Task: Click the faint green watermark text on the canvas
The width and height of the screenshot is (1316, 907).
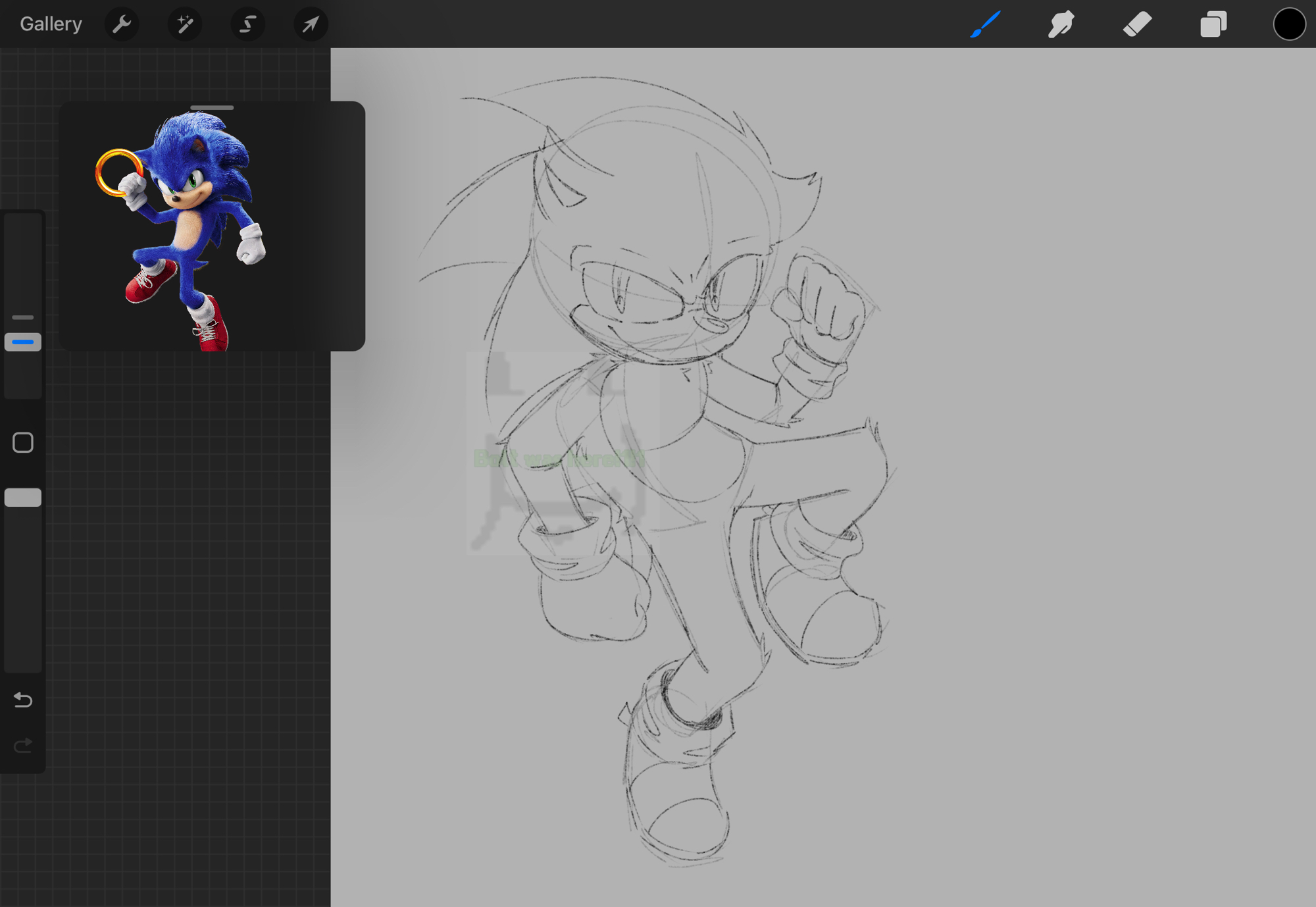Action: click(558, 459)
